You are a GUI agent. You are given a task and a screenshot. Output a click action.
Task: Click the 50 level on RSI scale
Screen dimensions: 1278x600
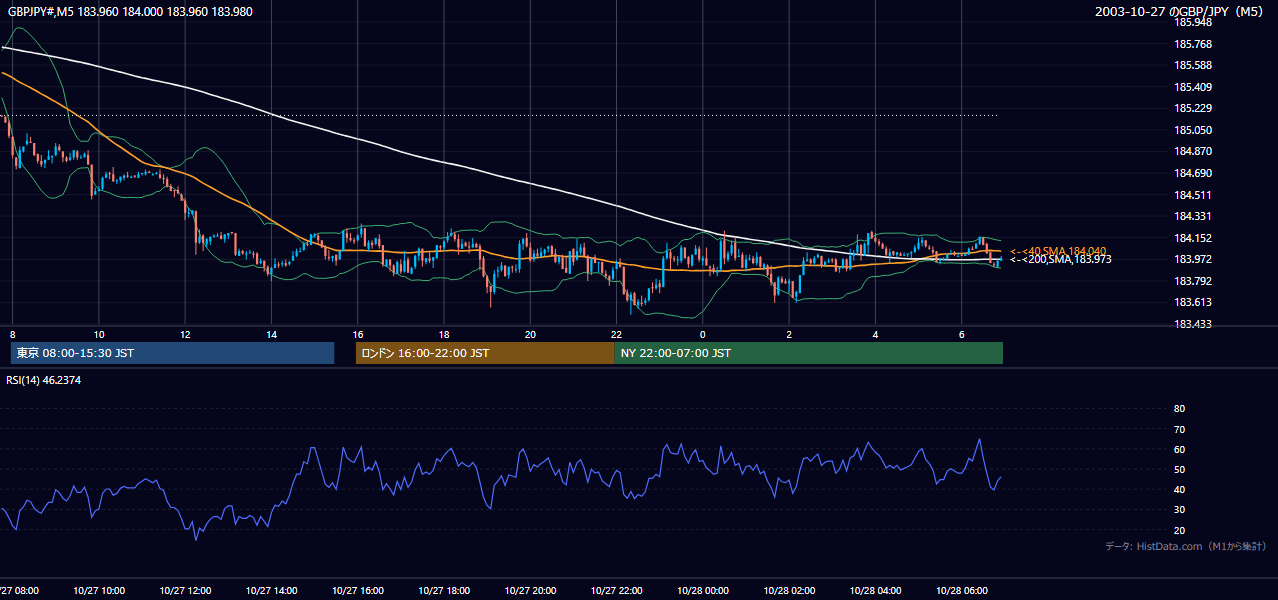[1179, 469]
